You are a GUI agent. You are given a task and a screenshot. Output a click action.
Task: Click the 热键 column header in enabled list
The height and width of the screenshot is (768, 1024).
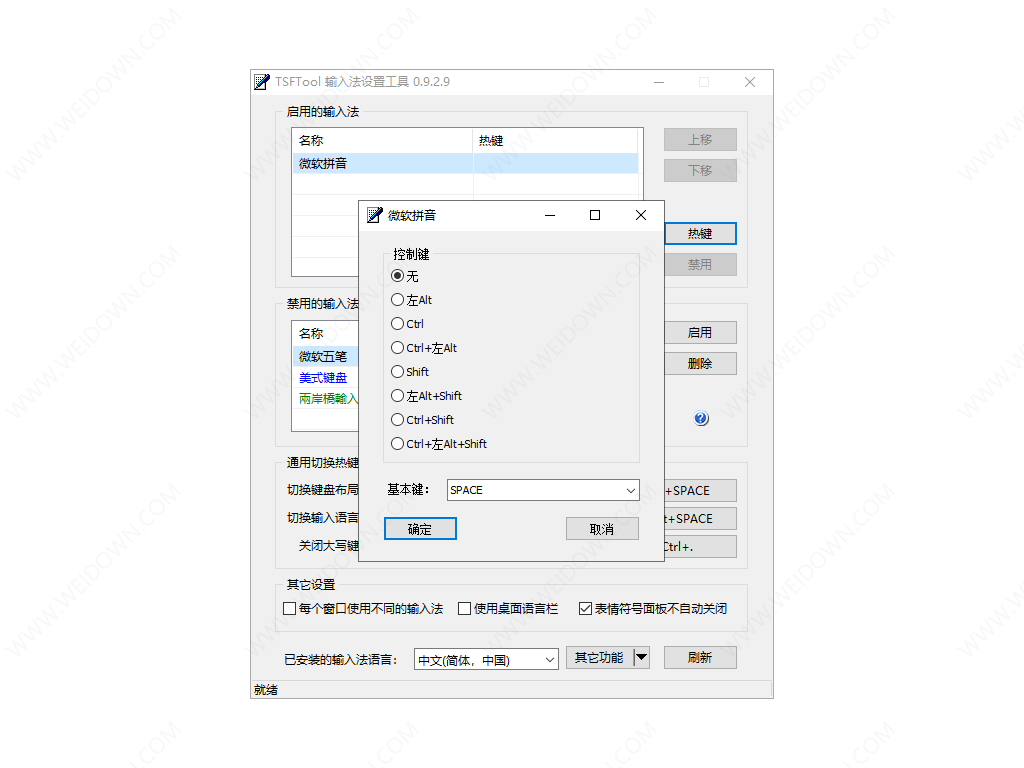[555, 140]
